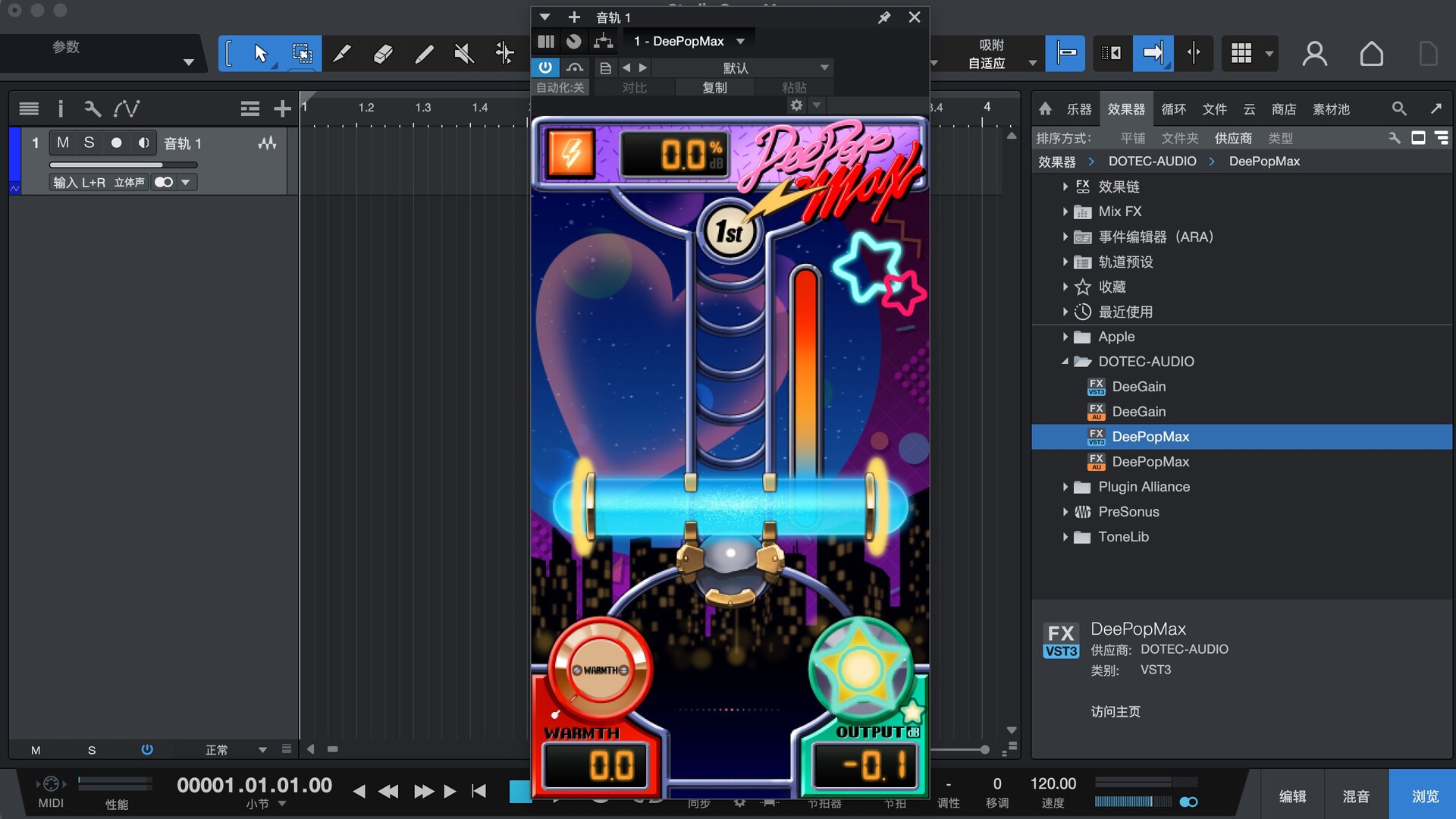Viewport: 1456px width, 819px height.
Task: Select the Range tool
Action: click(302, 53)
